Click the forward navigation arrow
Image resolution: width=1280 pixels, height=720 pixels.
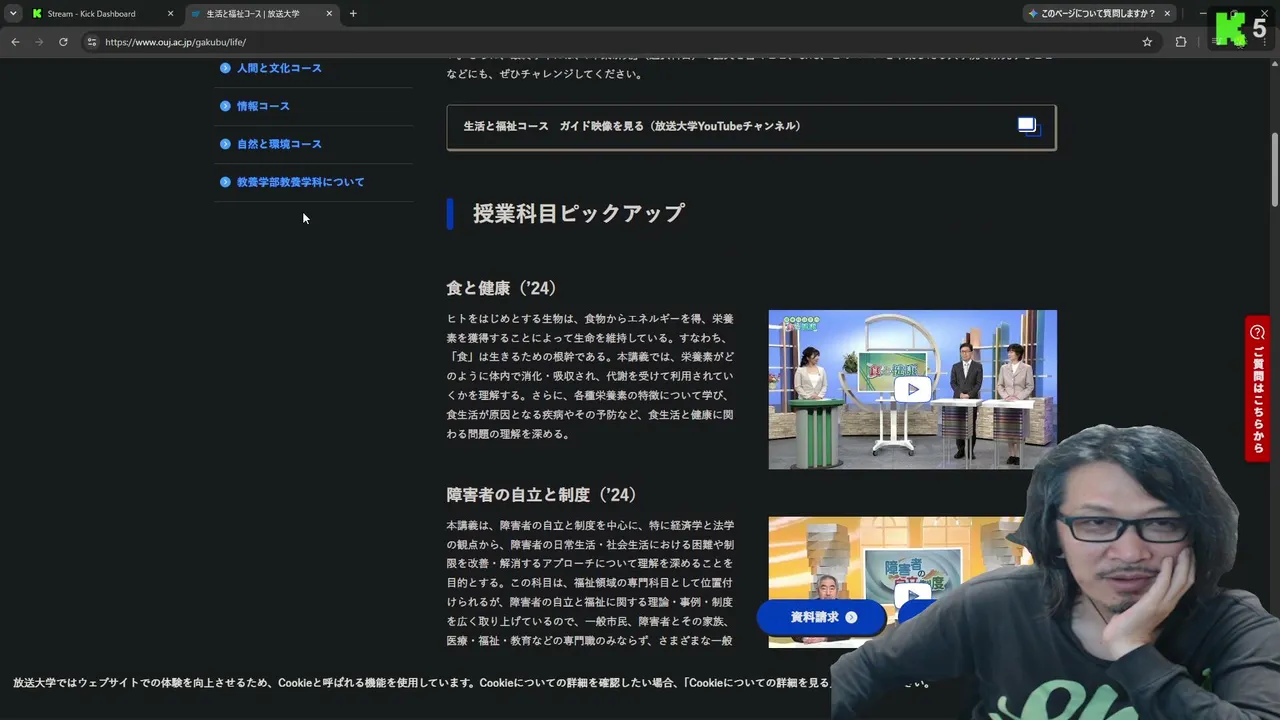(39, 42)
